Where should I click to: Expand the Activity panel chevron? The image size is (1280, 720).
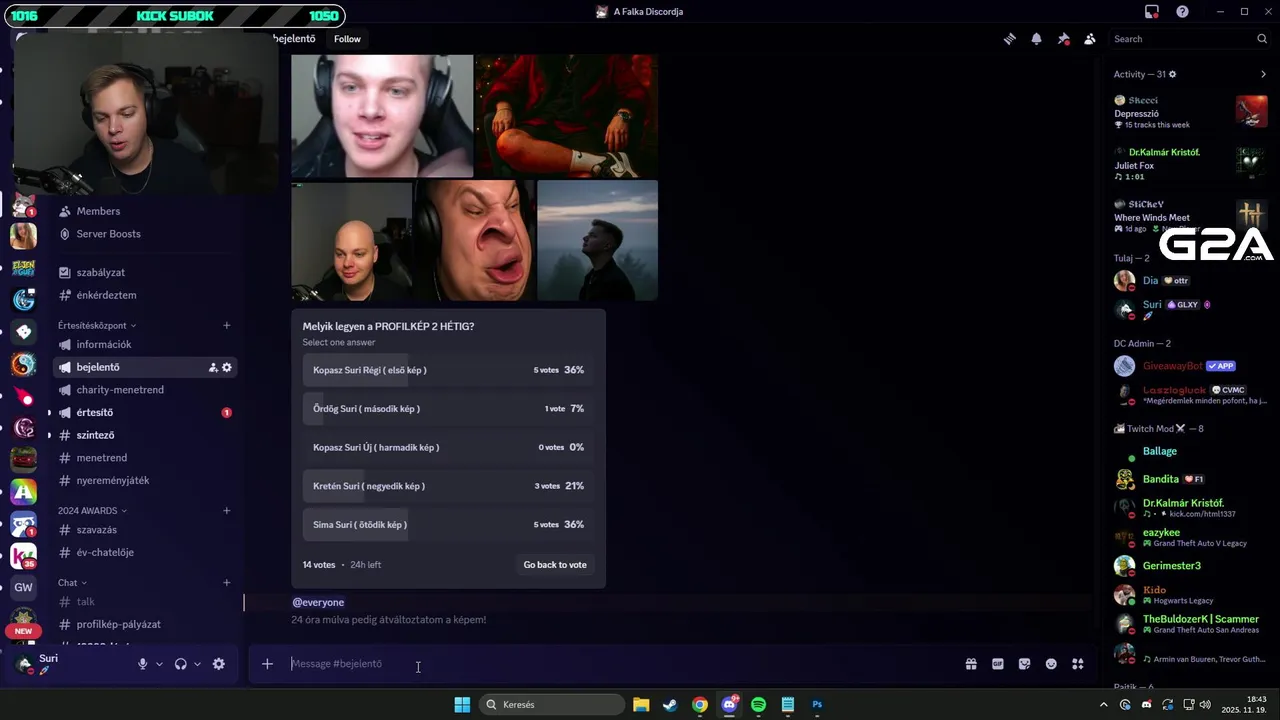[1263, 74]
